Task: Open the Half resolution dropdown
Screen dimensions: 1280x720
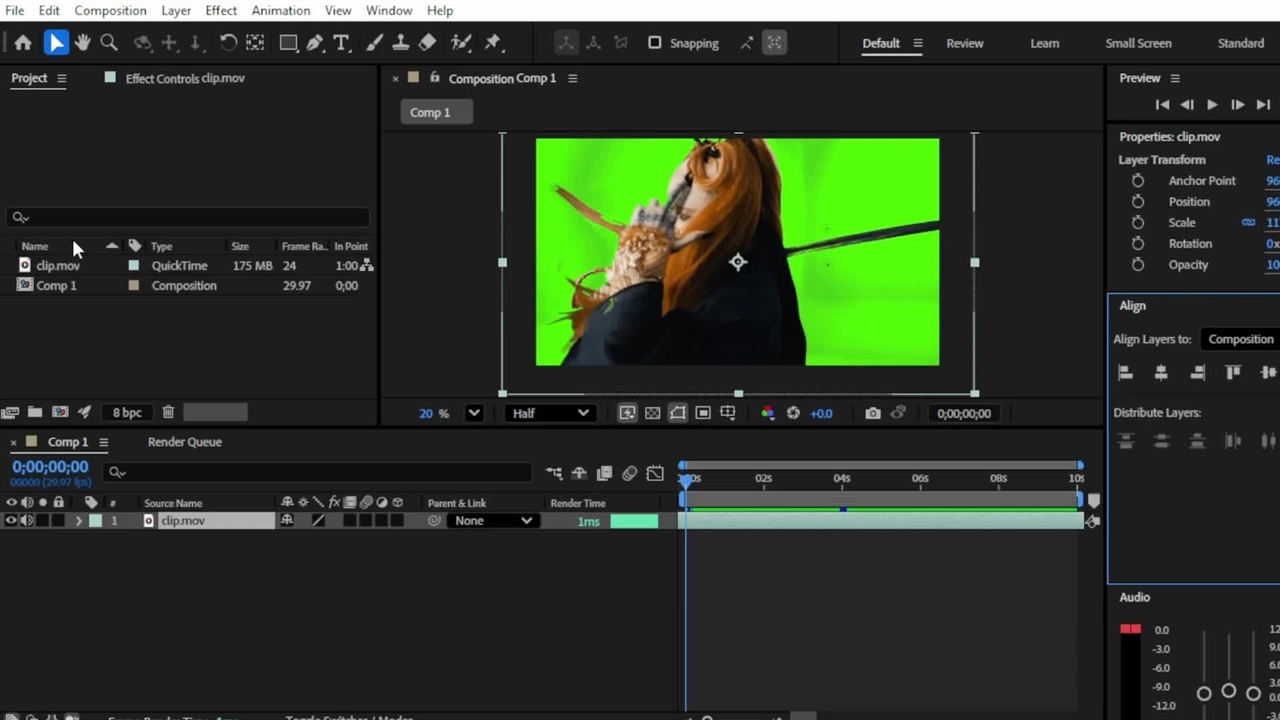Action: [x=550, y=413]
